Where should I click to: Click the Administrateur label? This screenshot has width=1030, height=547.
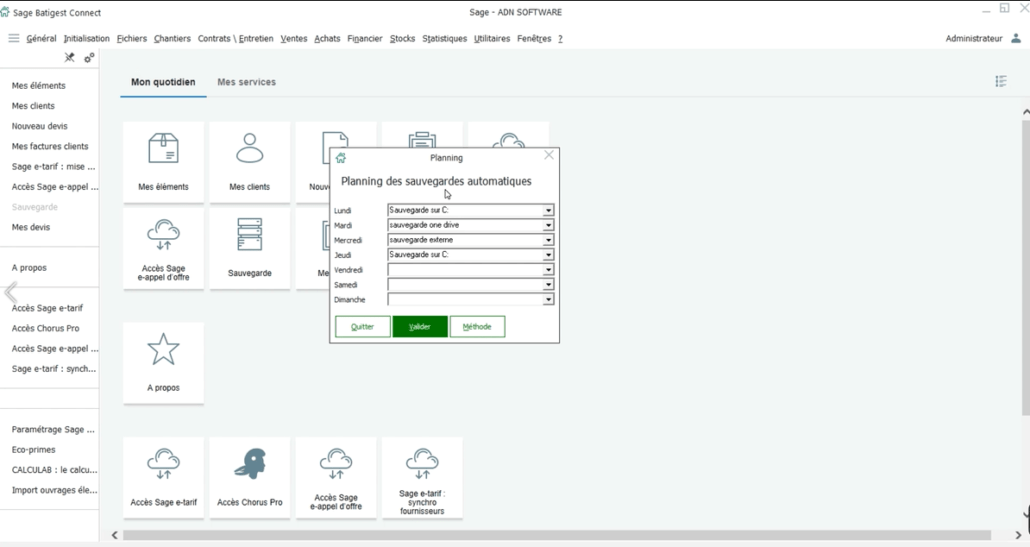pos(974,39)
